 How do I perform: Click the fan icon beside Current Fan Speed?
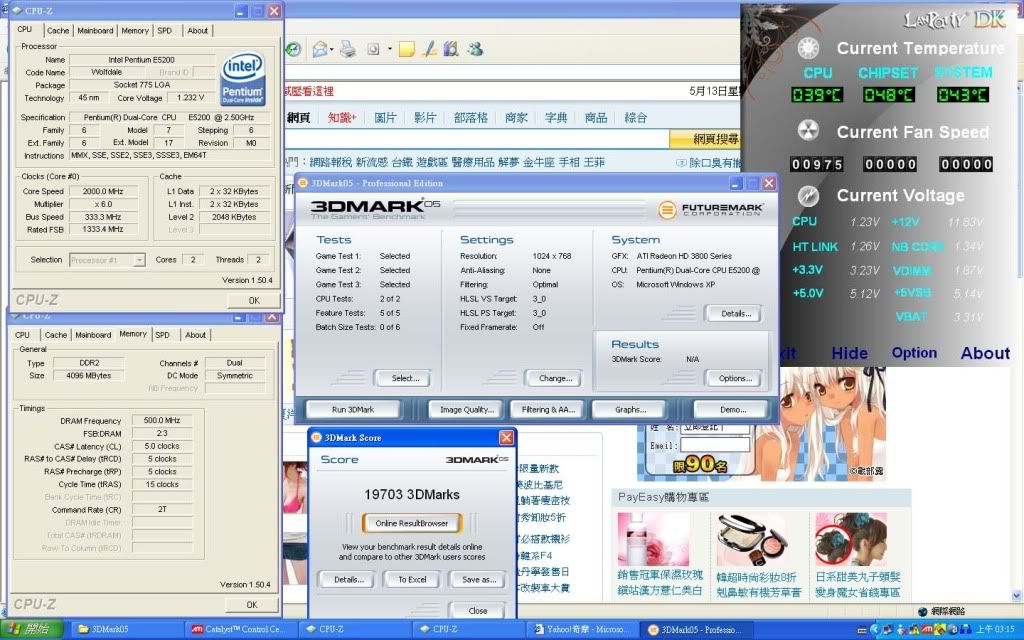808,131
